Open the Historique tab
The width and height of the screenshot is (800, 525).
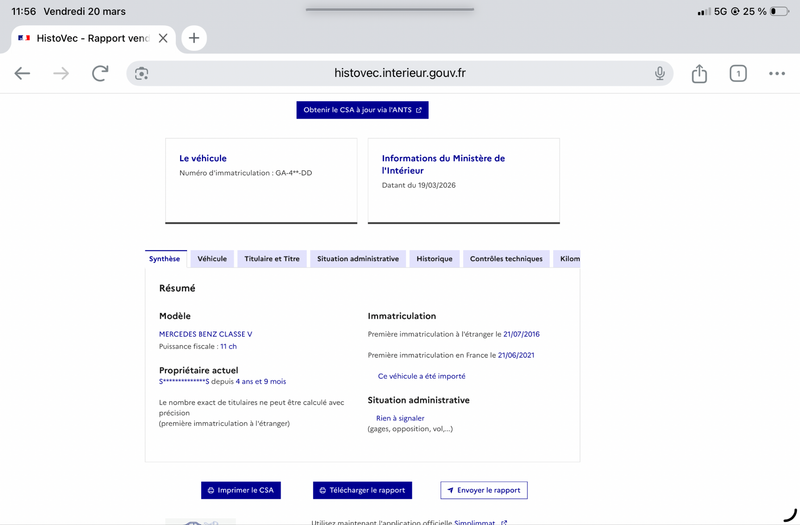tap(434, 259)
